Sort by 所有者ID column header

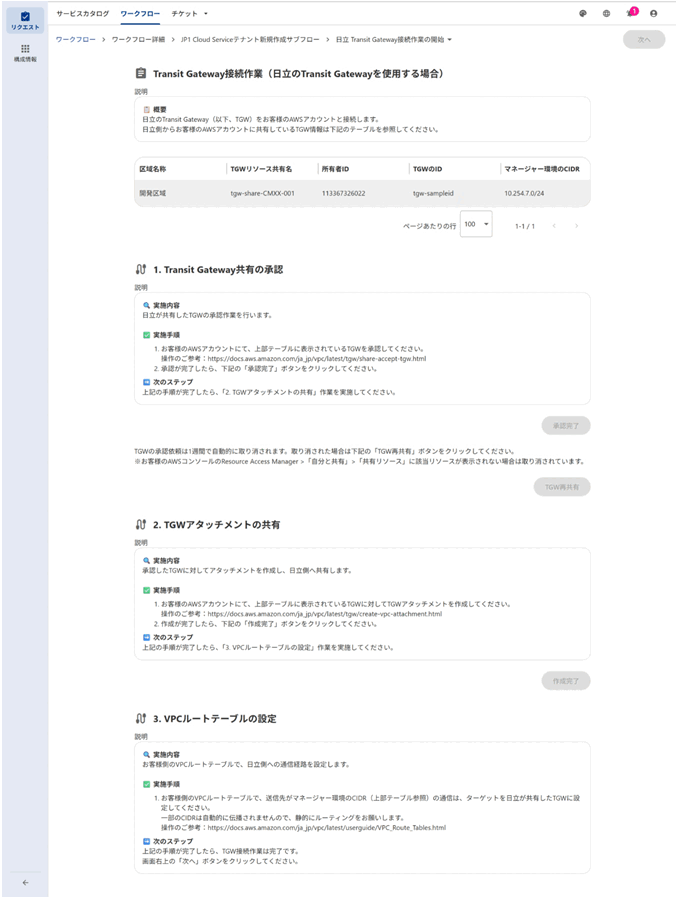pos(335,169)
